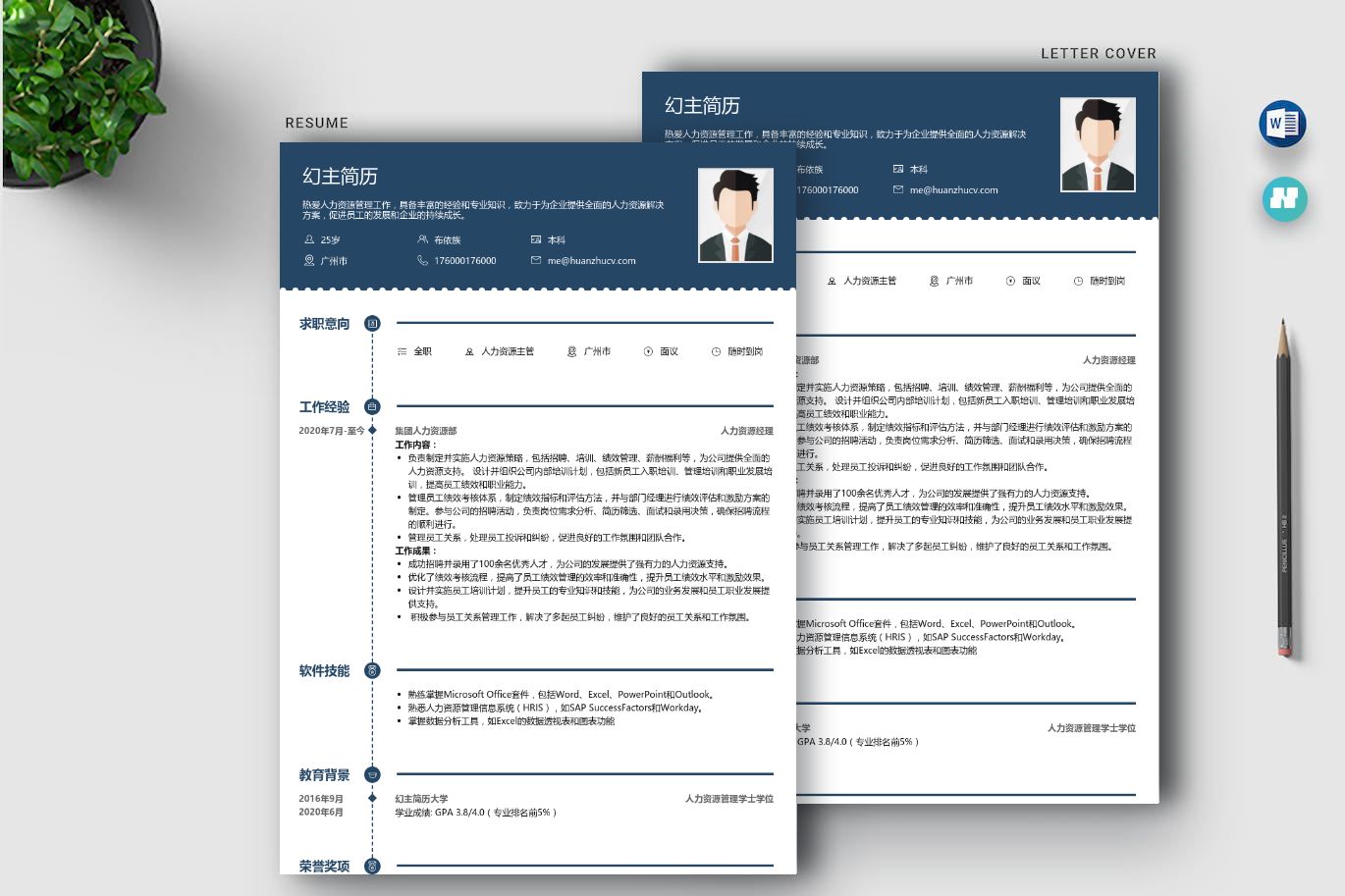This screenshot has width=1345, height=896.
Task: Click 人力资源经理 on the letter cover
Action: (x=1109, y=360)
